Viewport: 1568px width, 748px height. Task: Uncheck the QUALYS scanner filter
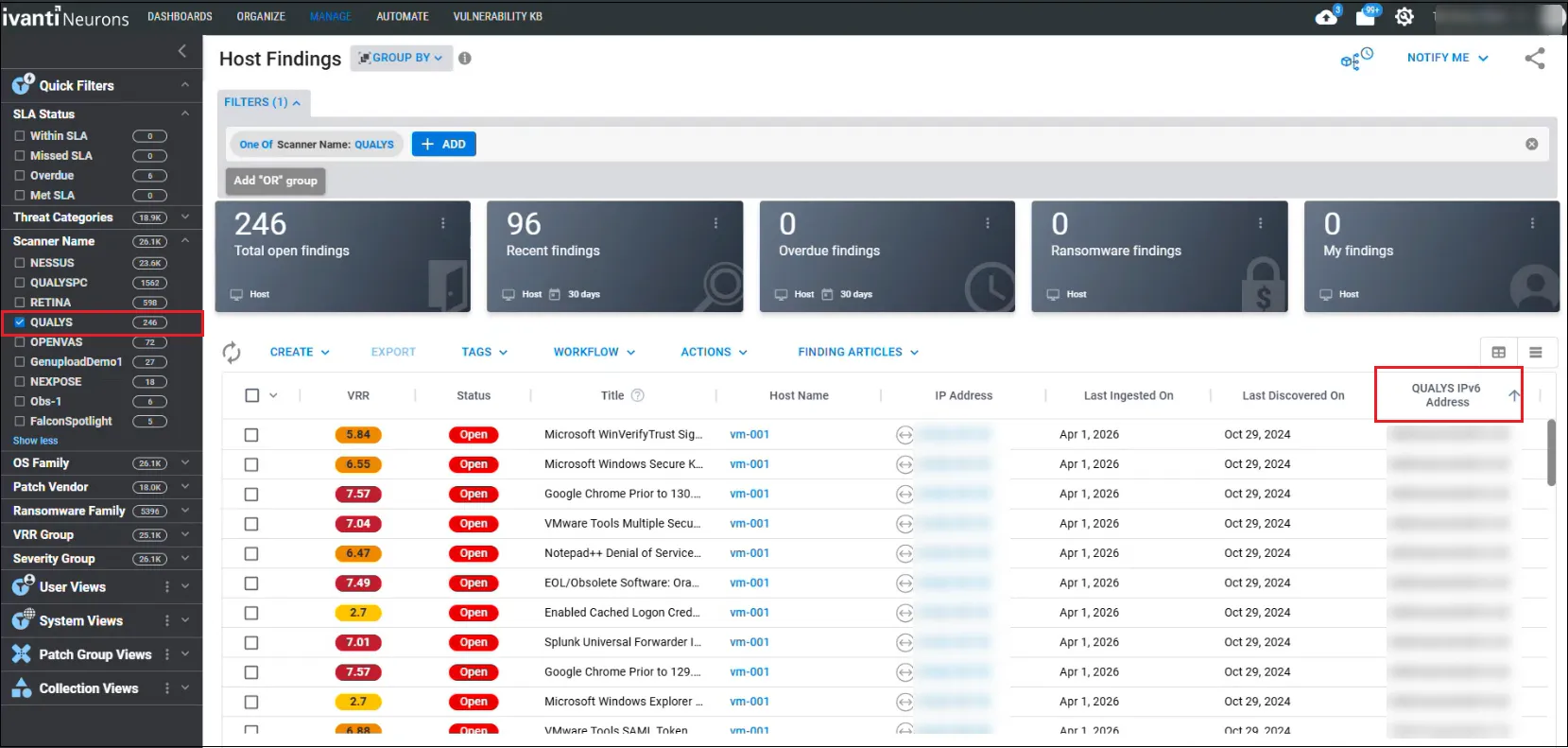click(x=20, y=322)
